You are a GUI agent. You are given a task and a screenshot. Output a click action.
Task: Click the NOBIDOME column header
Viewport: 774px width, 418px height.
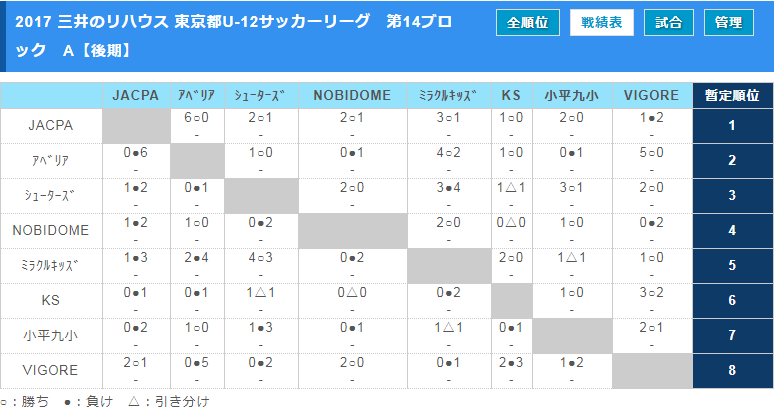[x=352, y=96]
